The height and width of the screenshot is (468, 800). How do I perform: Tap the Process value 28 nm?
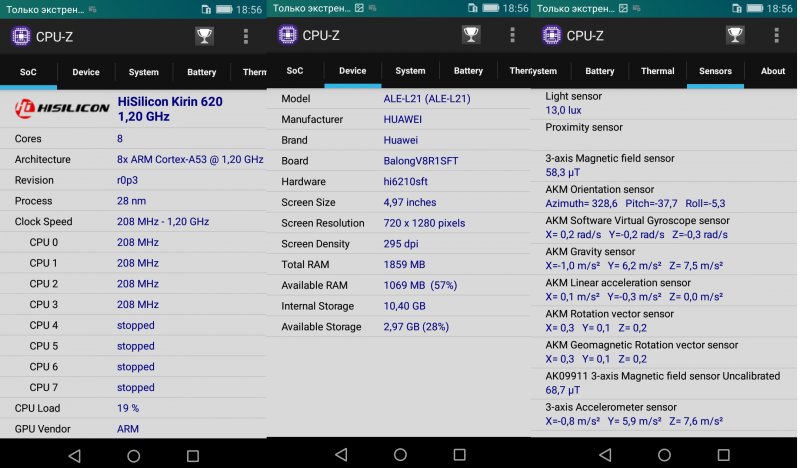pyautogui.click(x=132, y=201)
